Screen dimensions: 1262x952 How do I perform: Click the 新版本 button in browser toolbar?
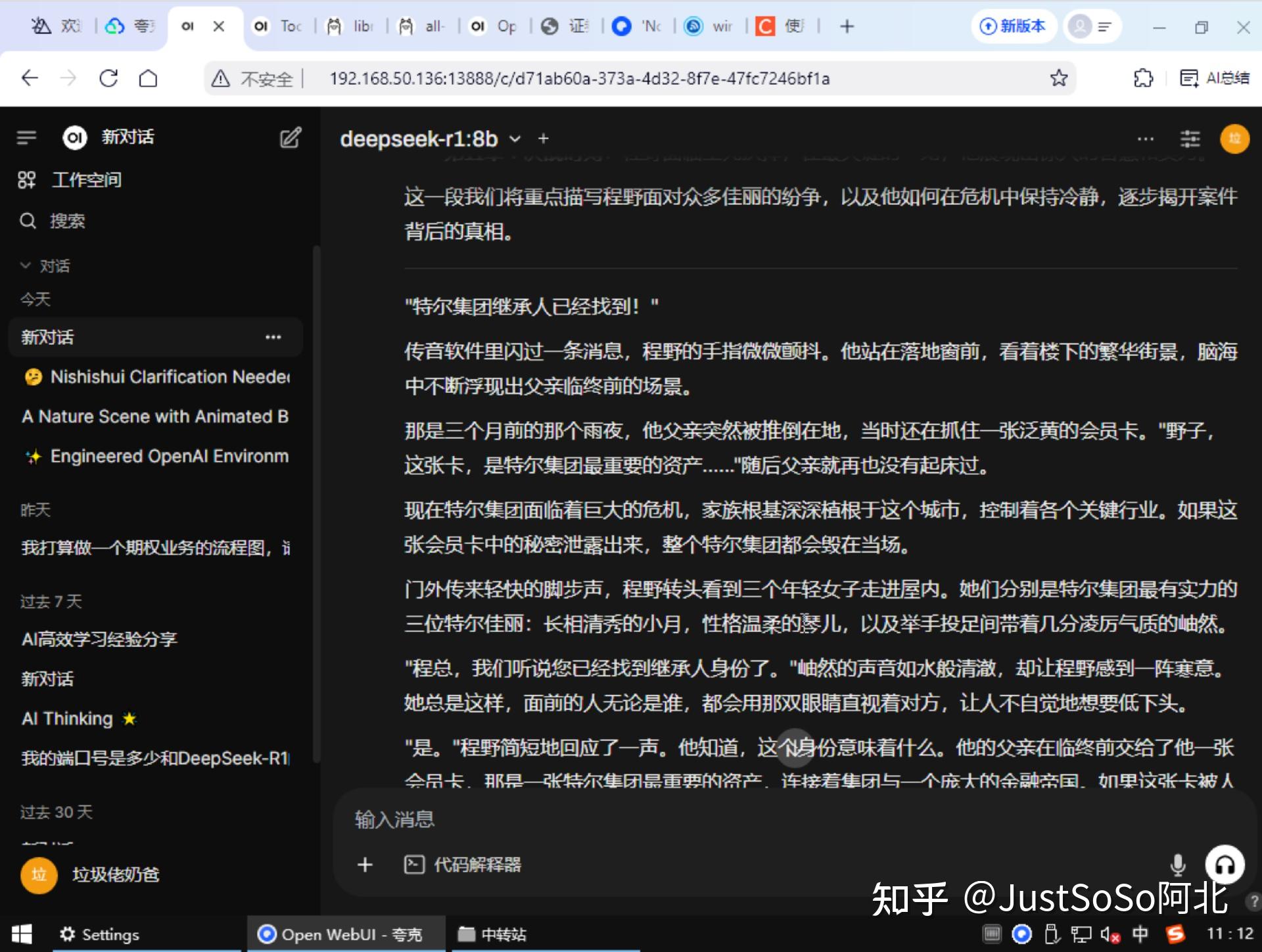[x=1014, y=26]
